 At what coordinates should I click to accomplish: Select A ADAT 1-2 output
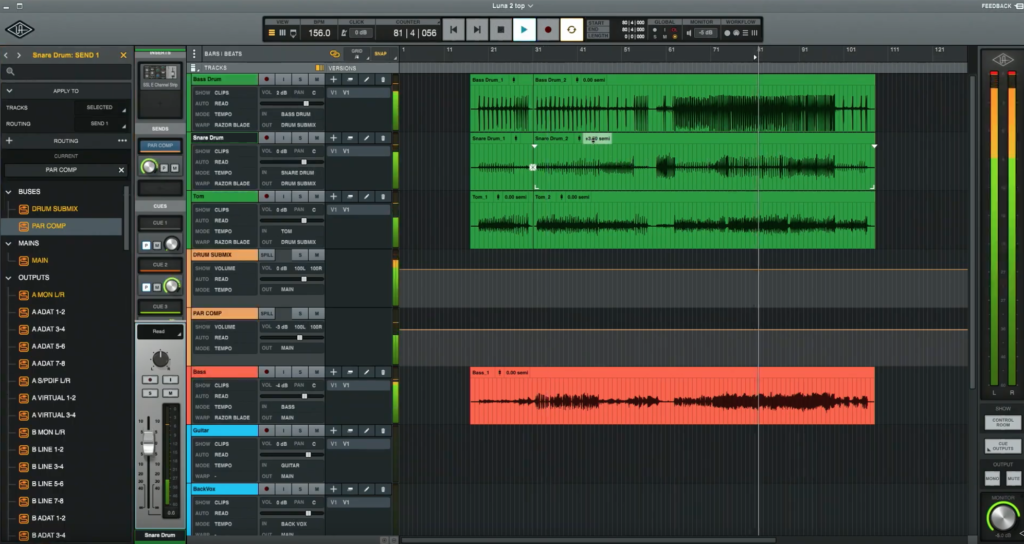click(48, 312)
